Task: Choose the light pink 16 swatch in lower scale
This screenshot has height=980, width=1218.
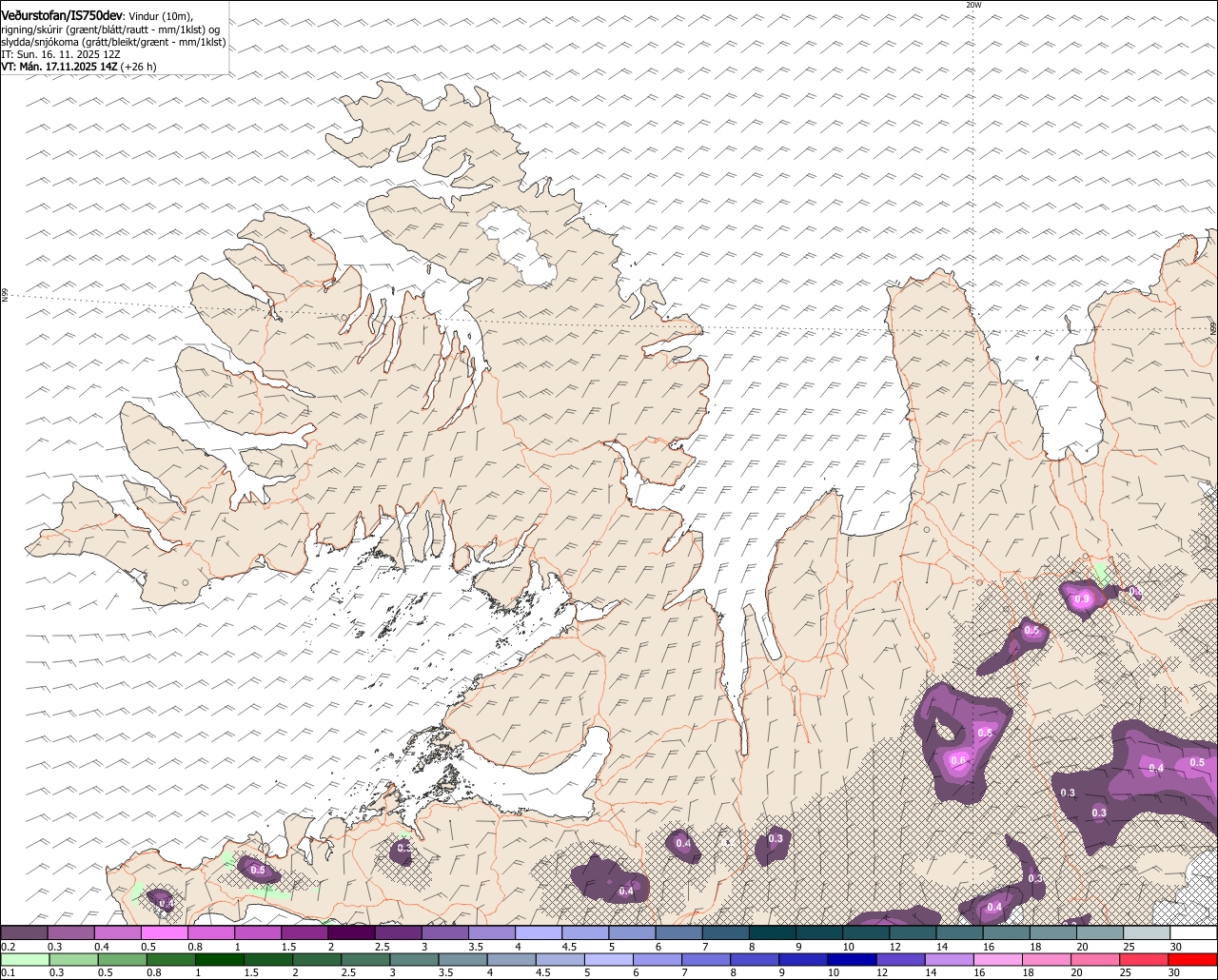Action: [x=999, y=959]
